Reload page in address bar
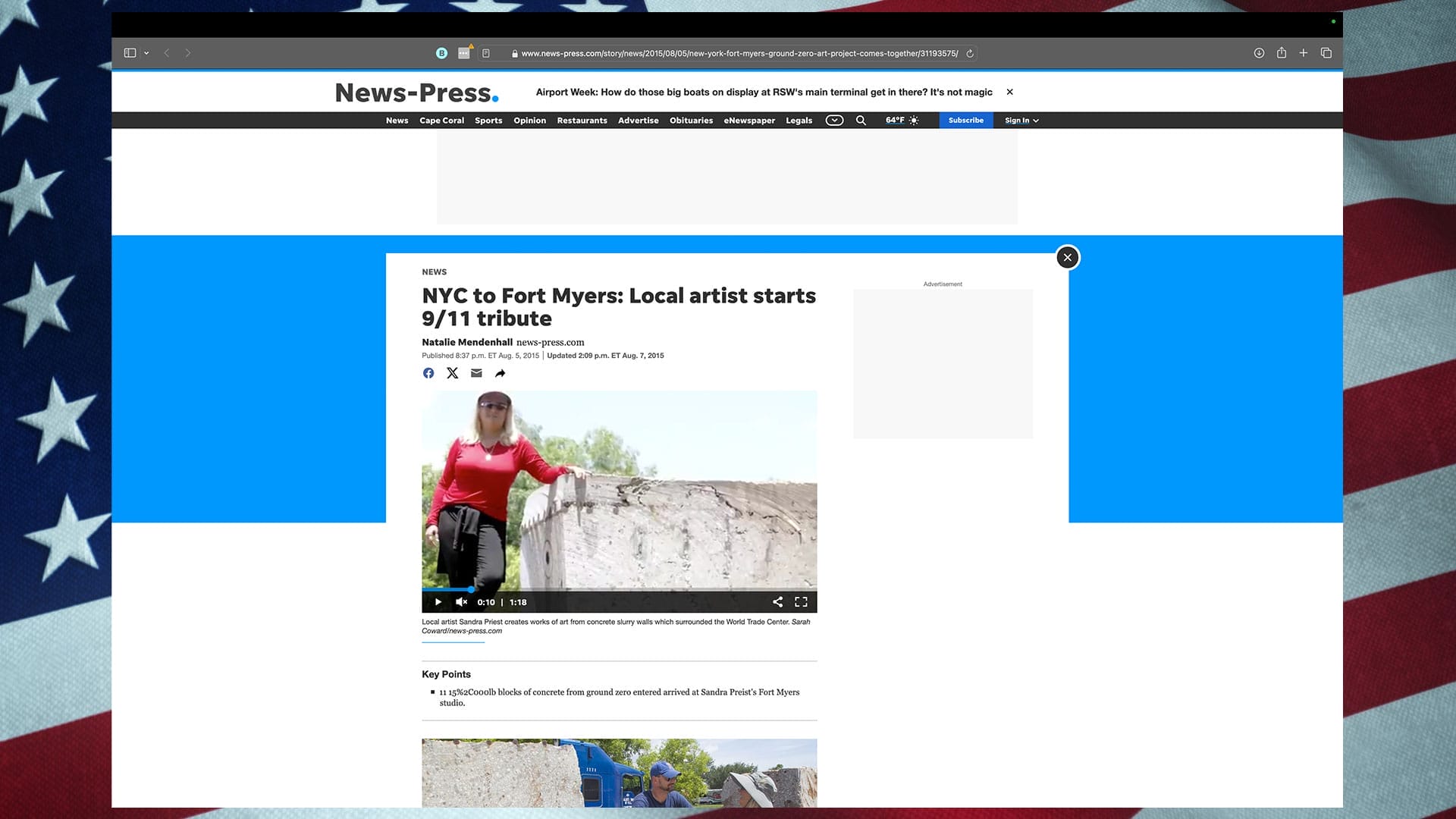 (970, 54)
